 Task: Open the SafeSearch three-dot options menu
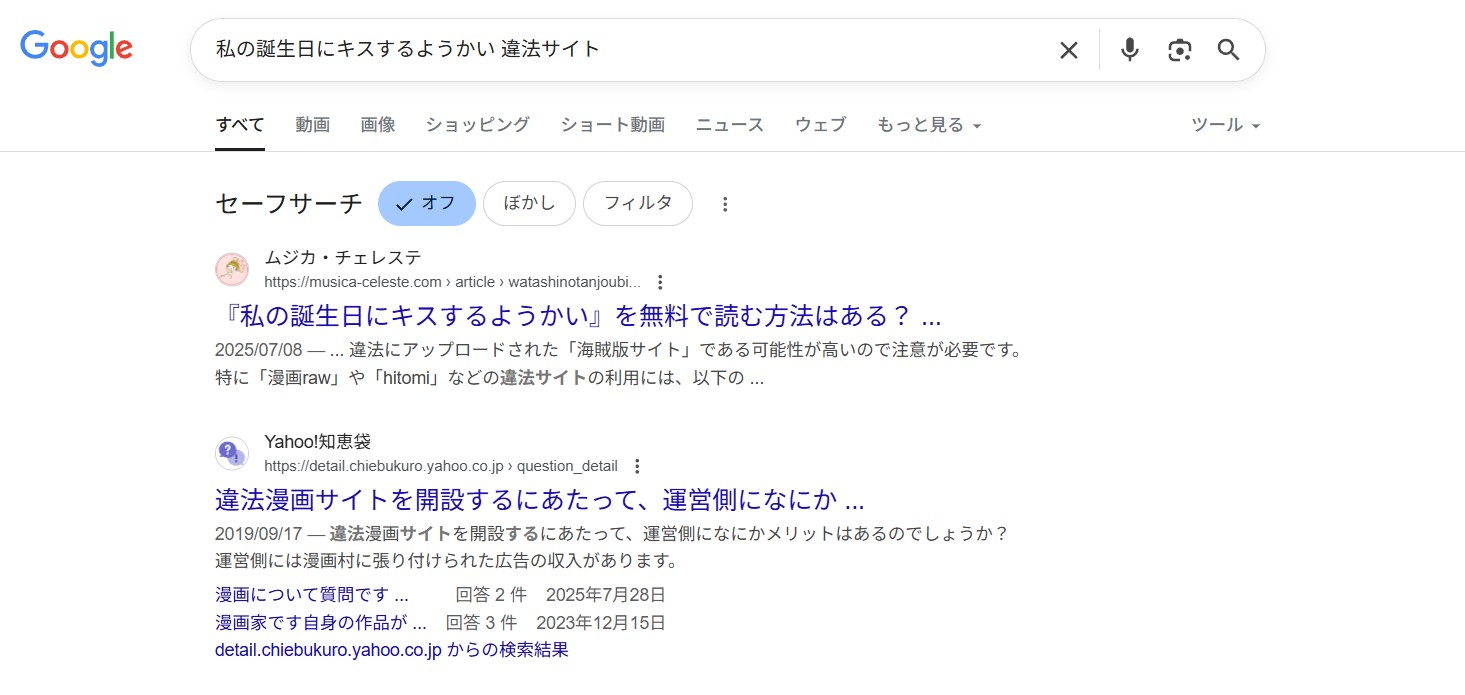coord(725,203)
